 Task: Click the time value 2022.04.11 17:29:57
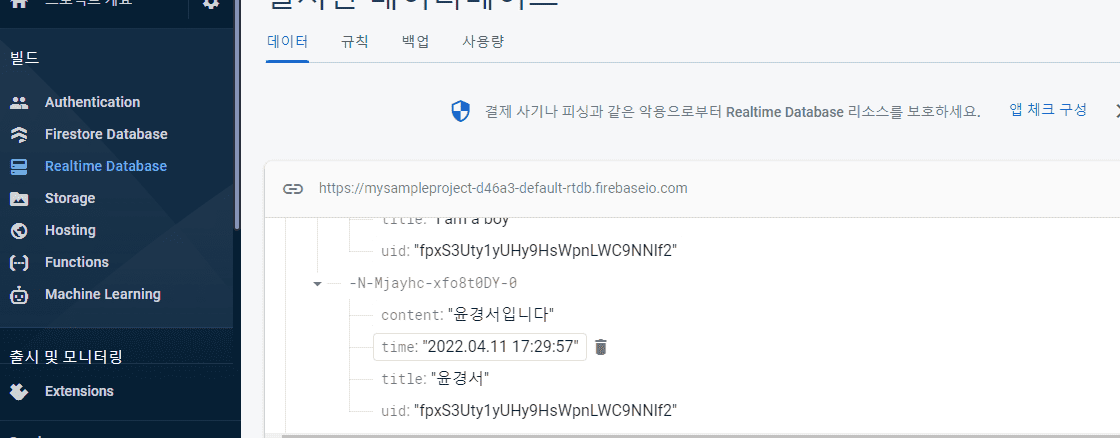pyautogui.click(x=500, y=347)
